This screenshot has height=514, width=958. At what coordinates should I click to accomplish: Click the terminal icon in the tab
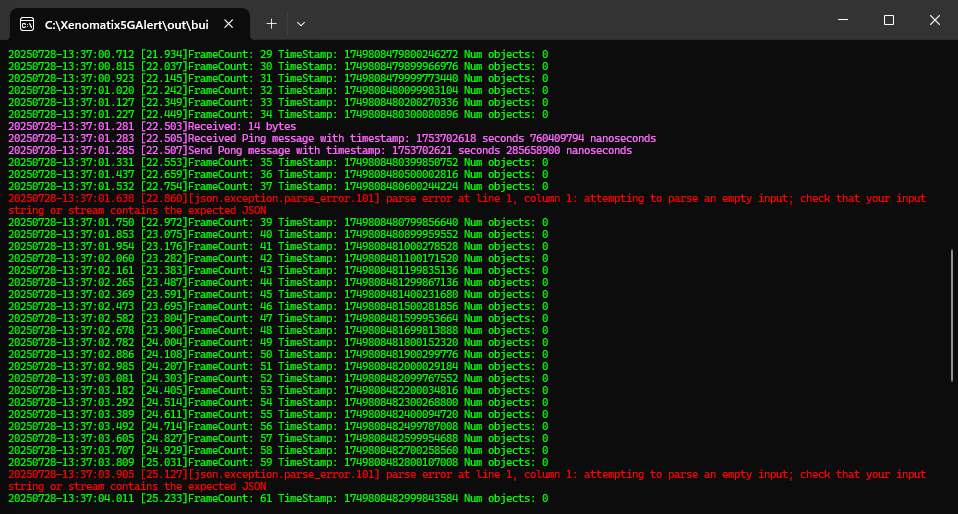[27, 21]
